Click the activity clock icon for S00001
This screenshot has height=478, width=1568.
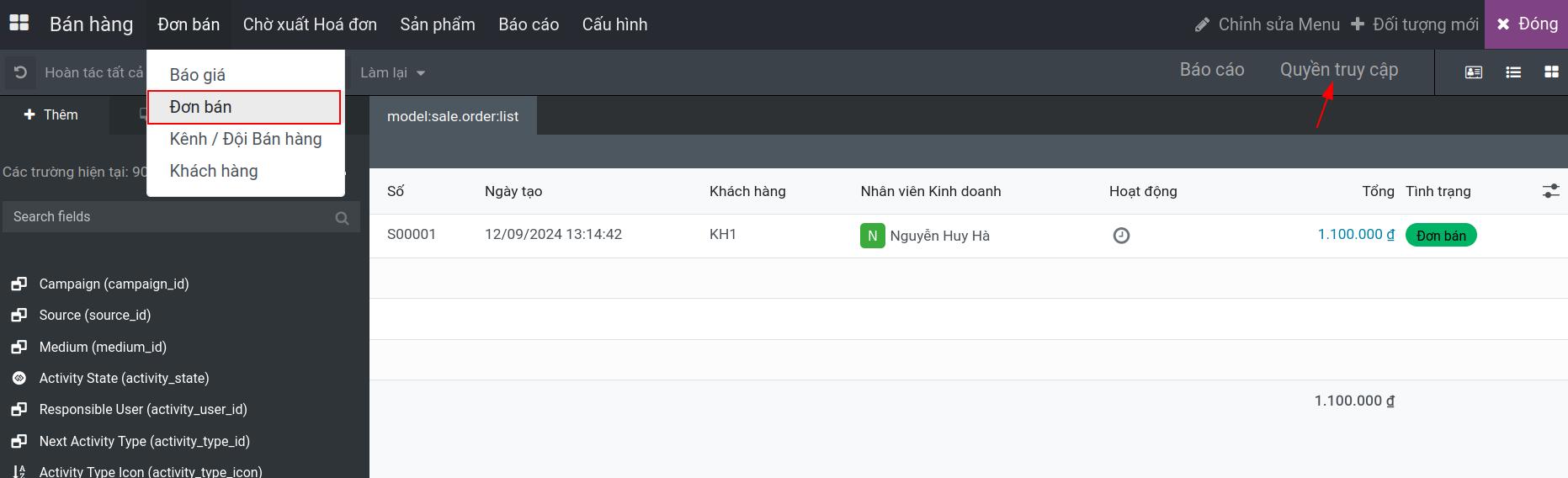click(x=1121, y=236)
